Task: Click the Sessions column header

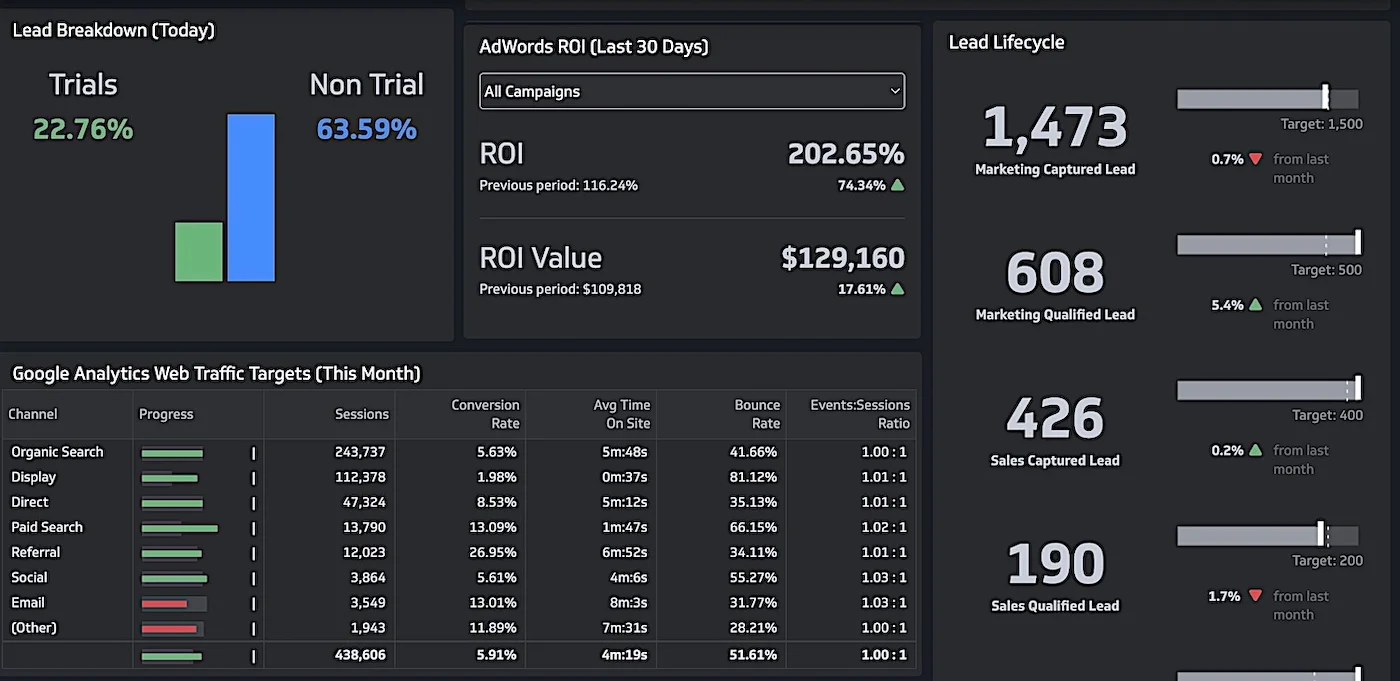Action: coord(362,414)
